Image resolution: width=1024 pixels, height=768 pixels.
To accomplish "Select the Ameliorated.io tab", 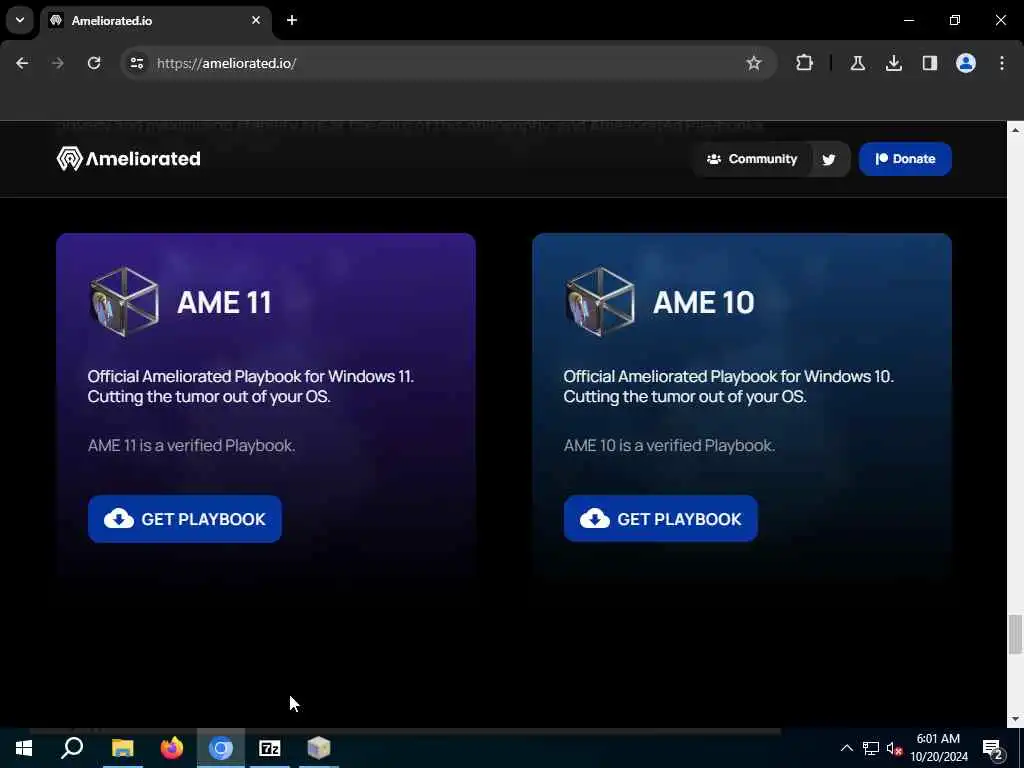I will click(x=157, y=21).
